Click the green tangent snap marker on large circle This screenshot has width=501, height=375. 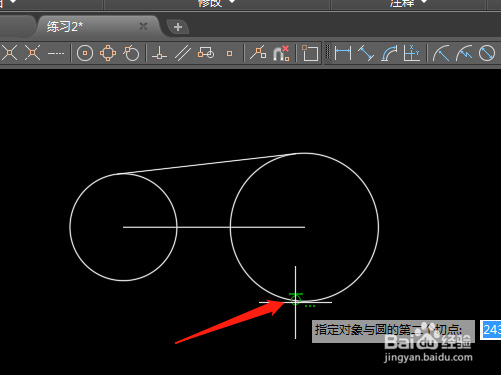pyautogui.click(x=296, y=299)
